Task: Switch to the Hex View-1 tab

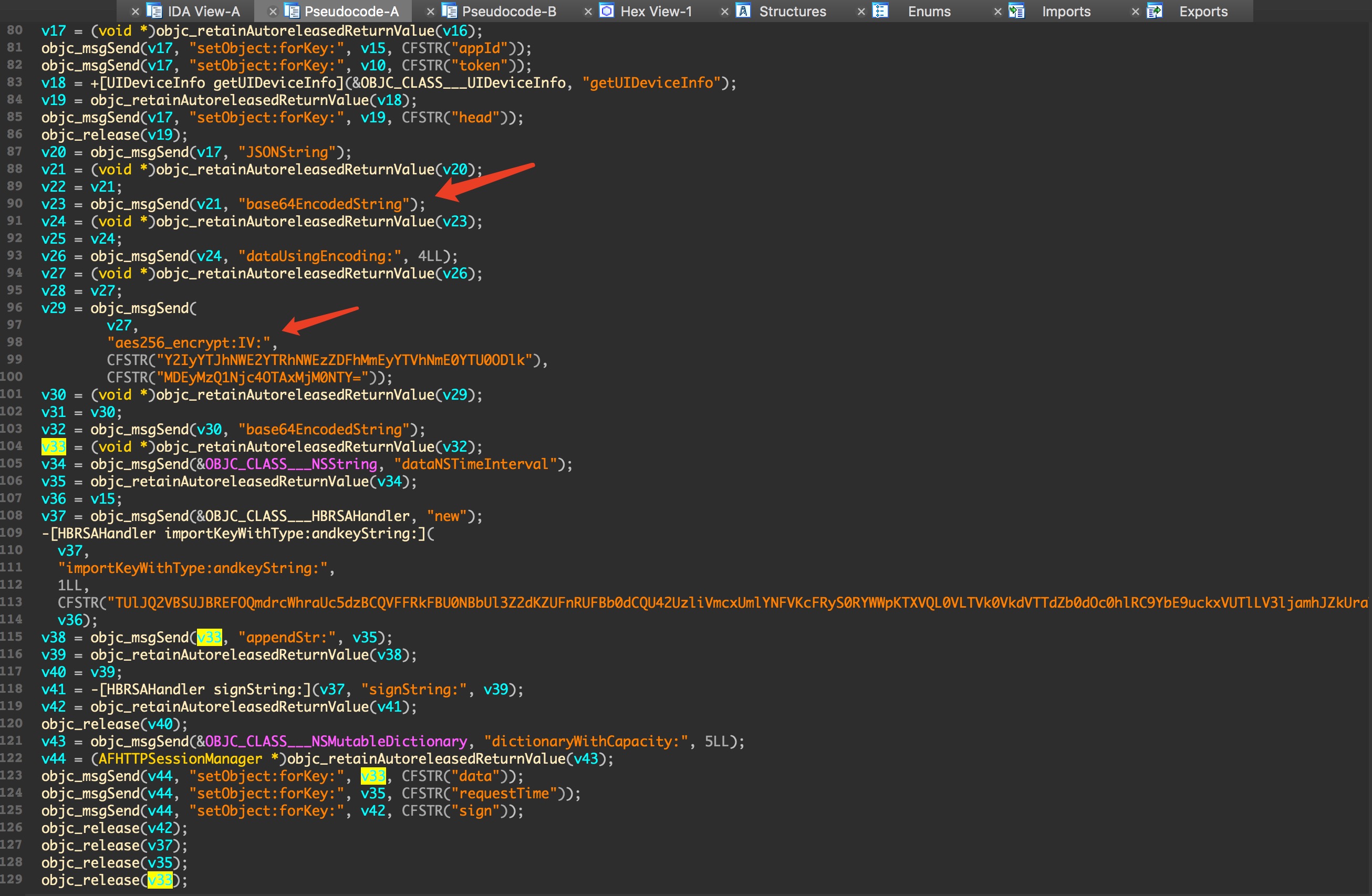Action: click(656, 12)
